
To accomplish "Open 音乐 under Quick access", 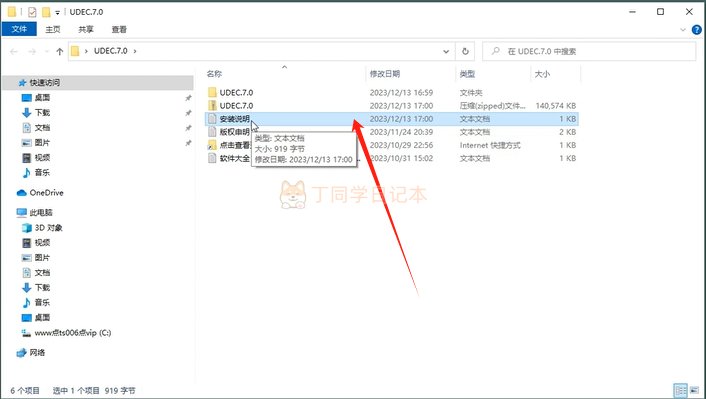I will [42, 172].
